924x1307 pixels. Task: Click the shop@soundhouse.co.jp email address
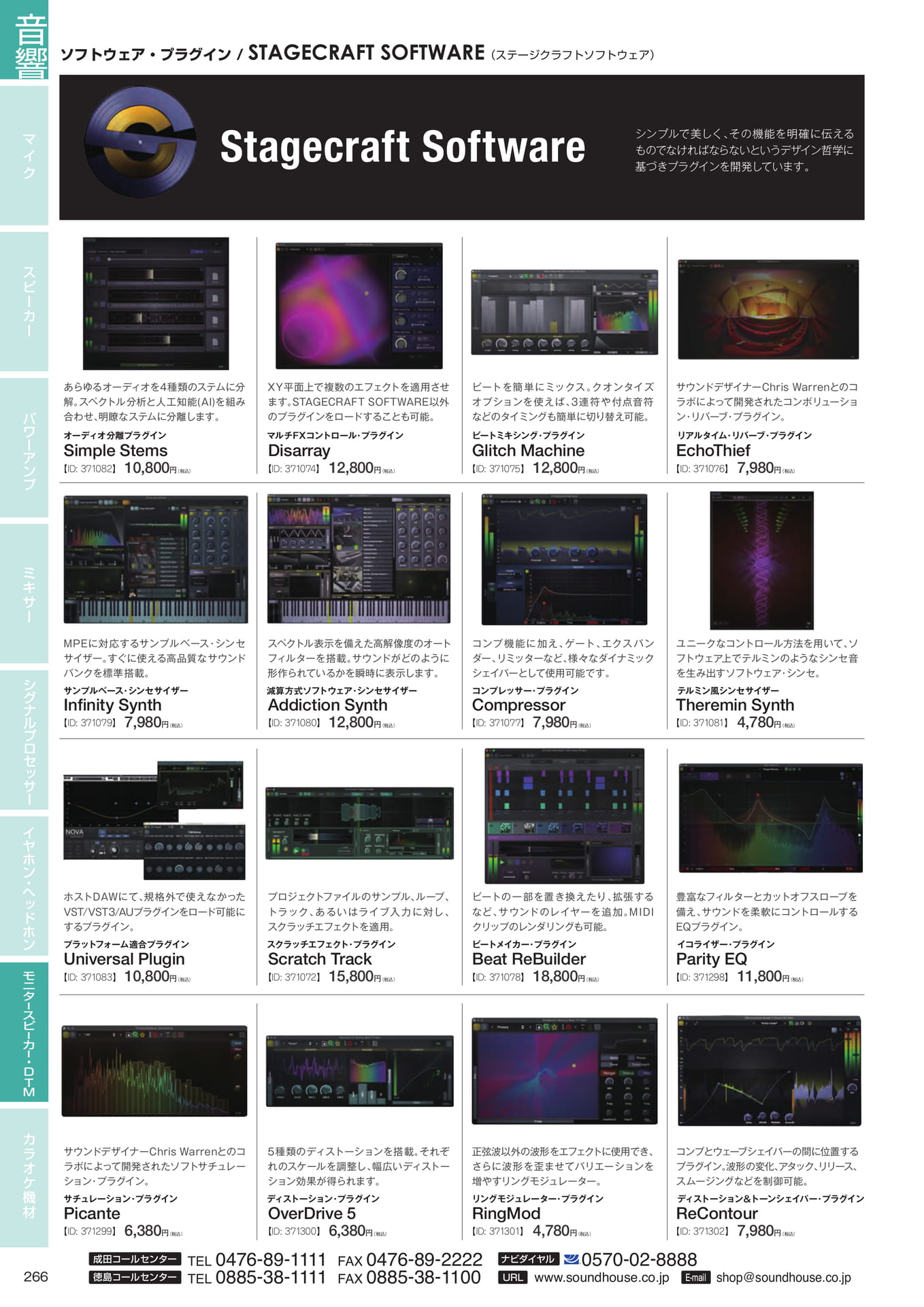pyautogui.click(x=783, y=1278)
